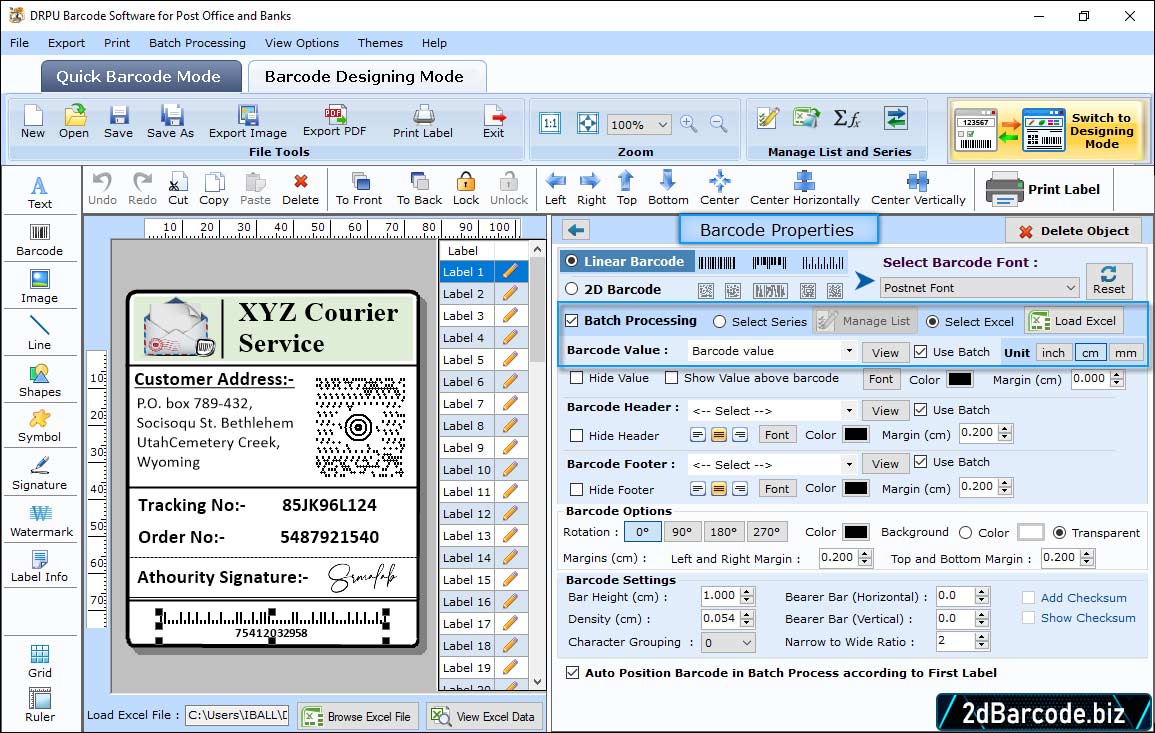Increase the Density stepper value
Screen dimensions: 1155x733
(748, 614)
